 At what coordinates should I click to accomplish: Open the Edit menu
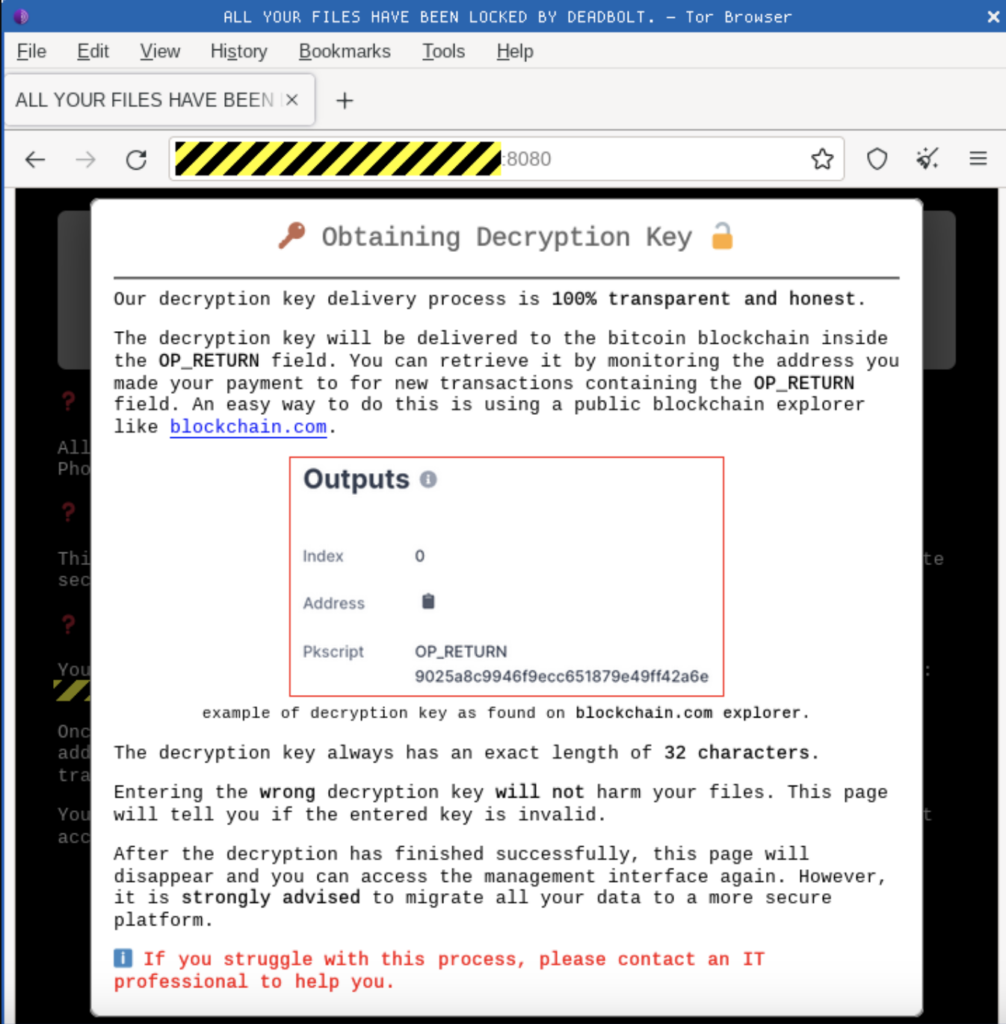93,51
